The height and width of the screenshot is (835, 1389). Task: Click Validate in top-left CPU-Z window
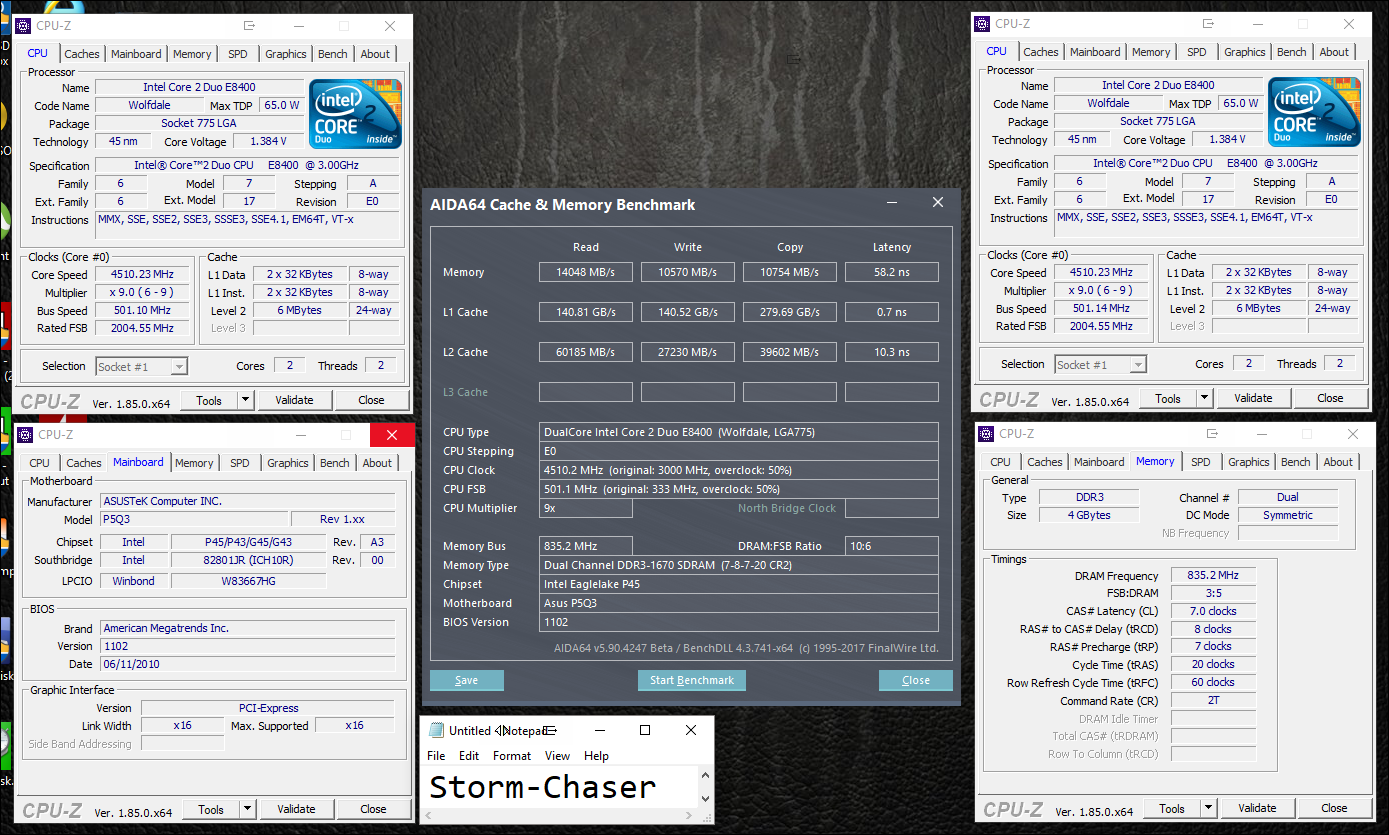tap(294, 400)
